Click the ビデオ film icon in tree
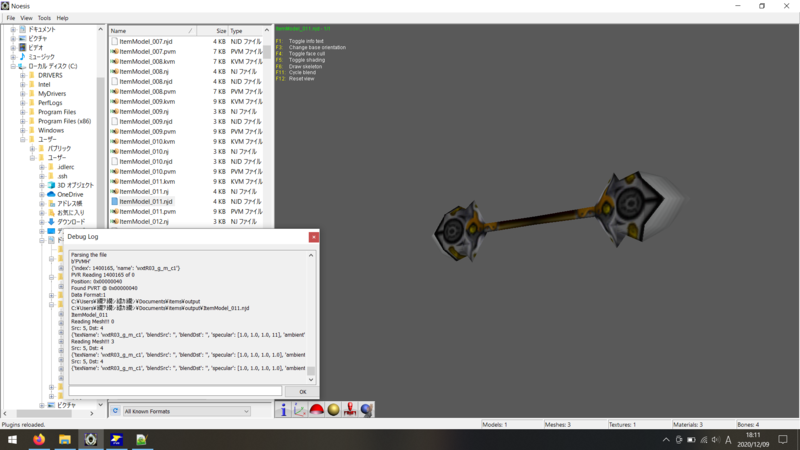The image size is (800, 450). [22, 47]
